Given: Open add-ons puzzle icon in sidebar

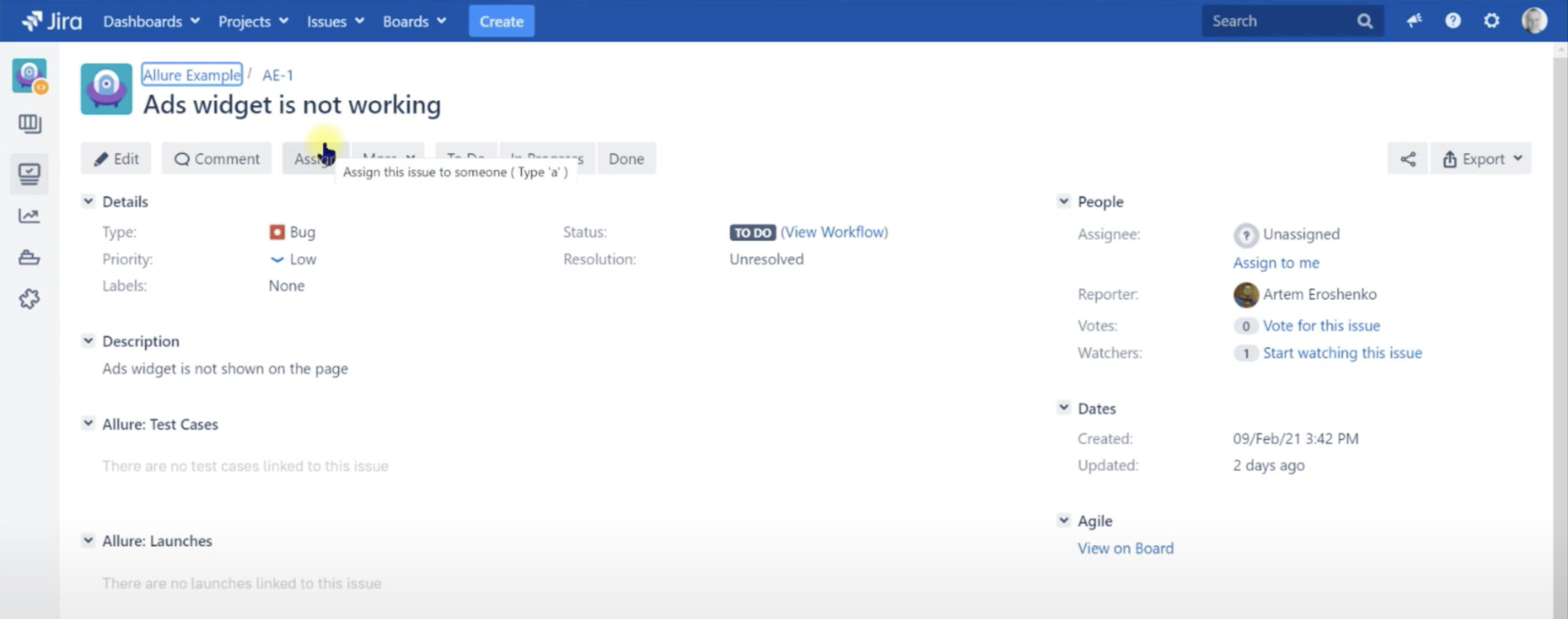Looking at the screenshot, I should [29, 299].
